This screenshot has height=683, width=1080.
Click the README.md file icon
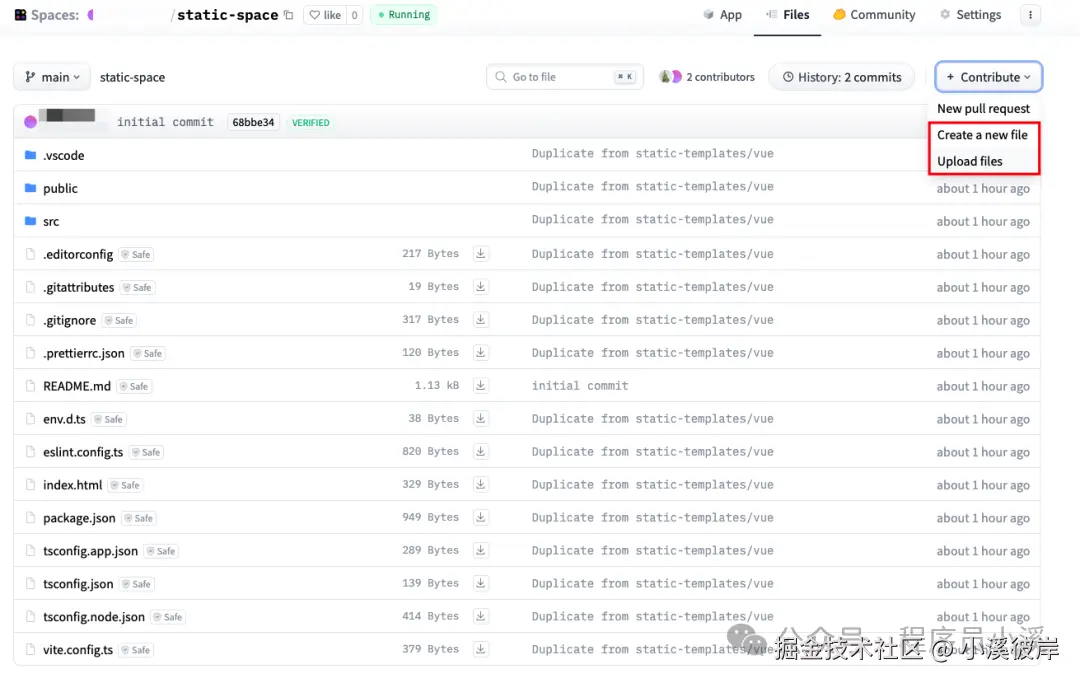30,386
